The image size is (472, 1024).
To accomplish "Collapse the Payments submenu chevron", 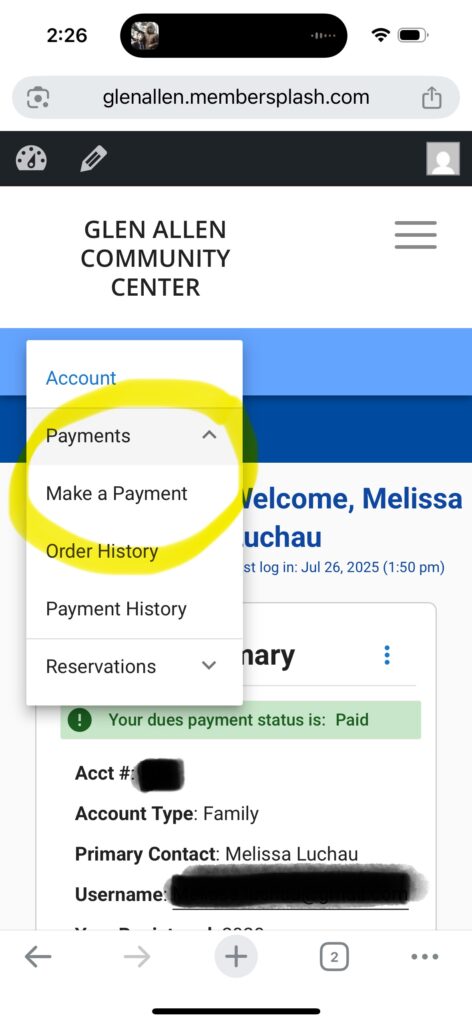I will (x=209, y=435).
